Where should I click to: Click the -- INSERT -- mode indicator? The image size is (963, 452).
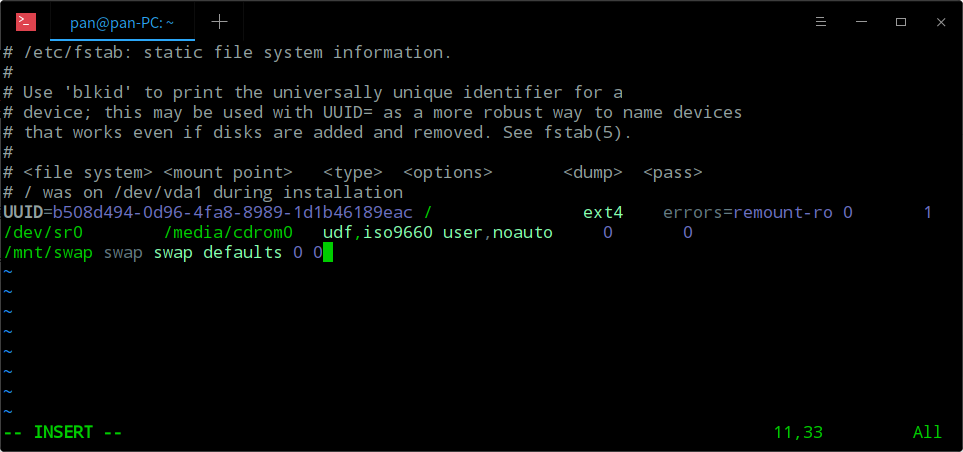click(x=63, y=432)
